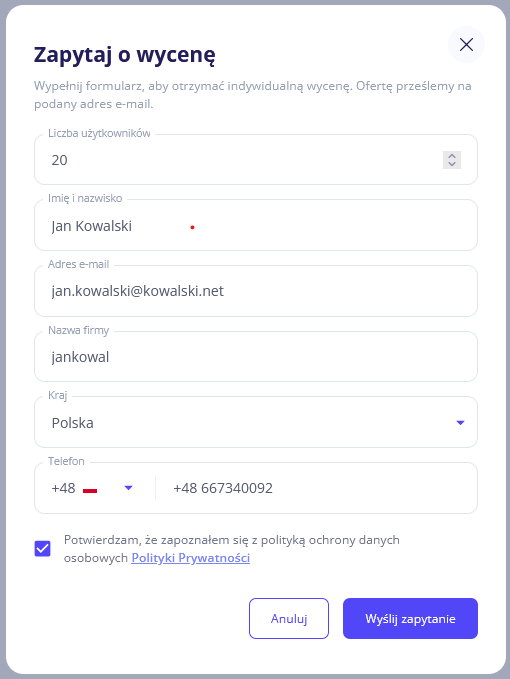This screenshot has width=510, height=679.
Task: Submit with Wyślij zapytanie button
Action: [410, 618]
